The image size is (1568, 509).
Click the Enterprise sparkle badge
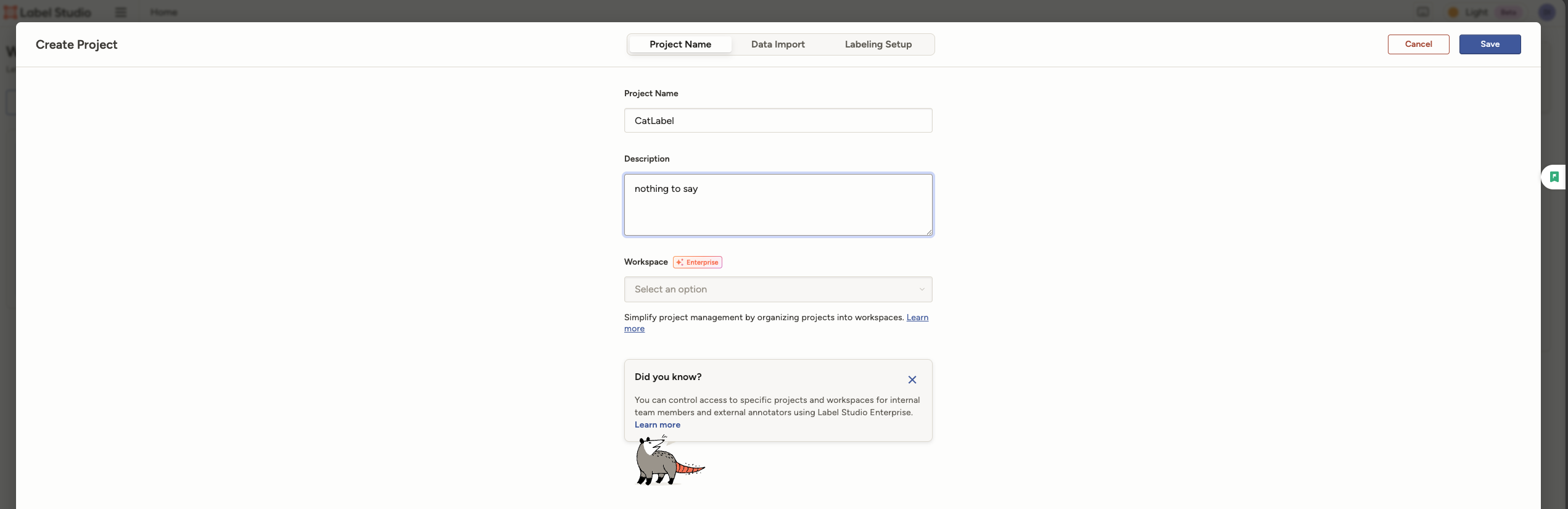click(x=697, y=262)
